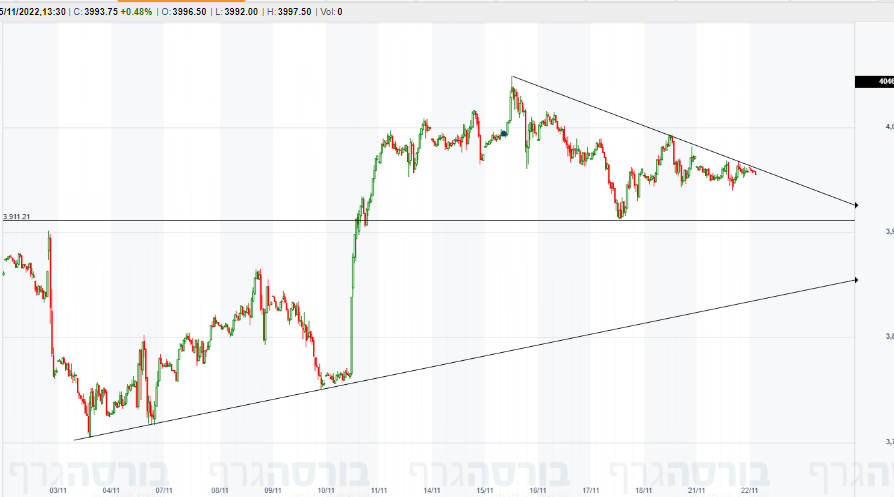Click the +0.48% change value
The width and height of the screenshot is (894, 497).
[137, 12]
